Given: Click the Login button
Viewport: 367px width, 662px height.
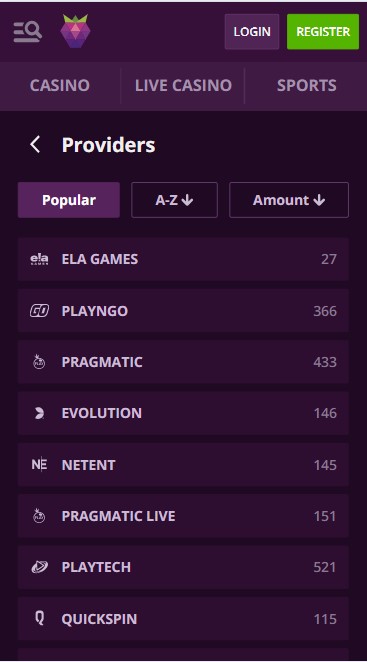Looking at the screenshot, I should (252, 32).
